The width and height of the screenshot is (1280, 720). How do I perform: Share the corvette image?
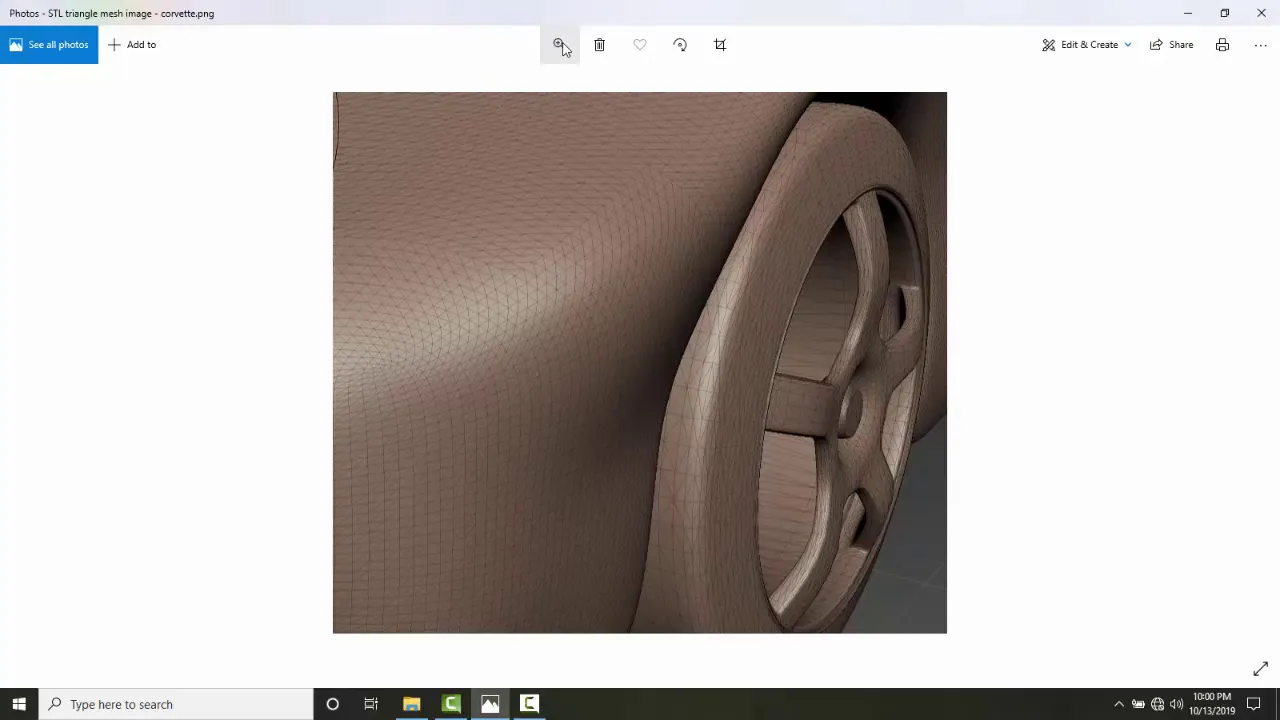tap(1171, 44)
